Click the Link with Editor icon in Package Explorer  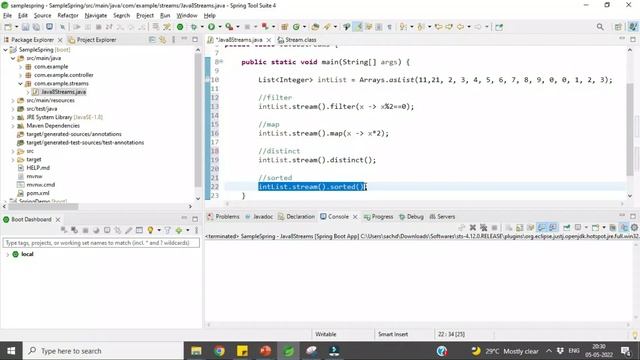click(163, 40)
